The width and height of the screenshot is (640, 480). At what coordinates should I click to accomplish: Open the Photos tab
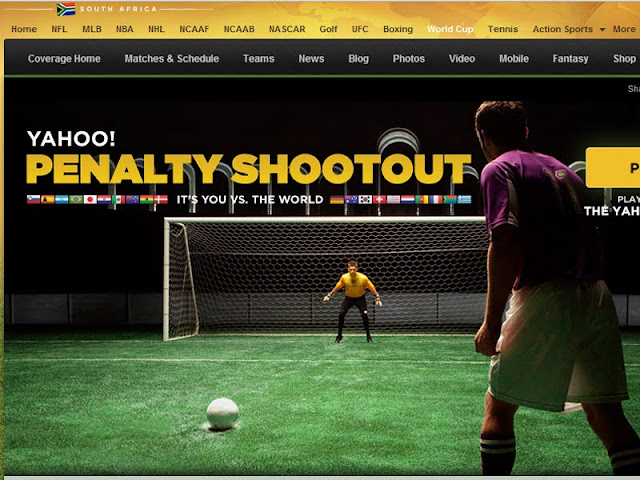pos(409,59)
